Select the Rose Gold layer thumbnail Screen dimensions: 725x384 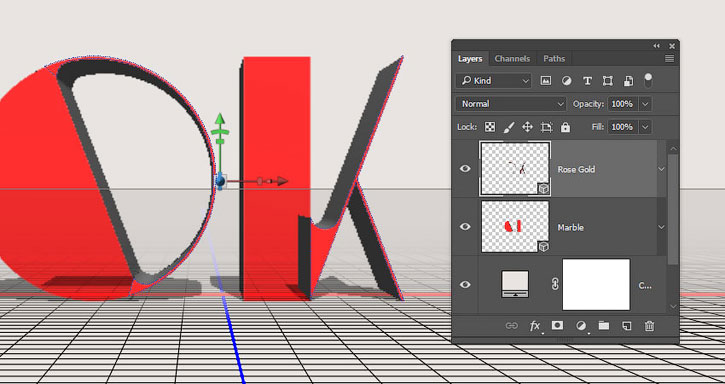(515, 169)
